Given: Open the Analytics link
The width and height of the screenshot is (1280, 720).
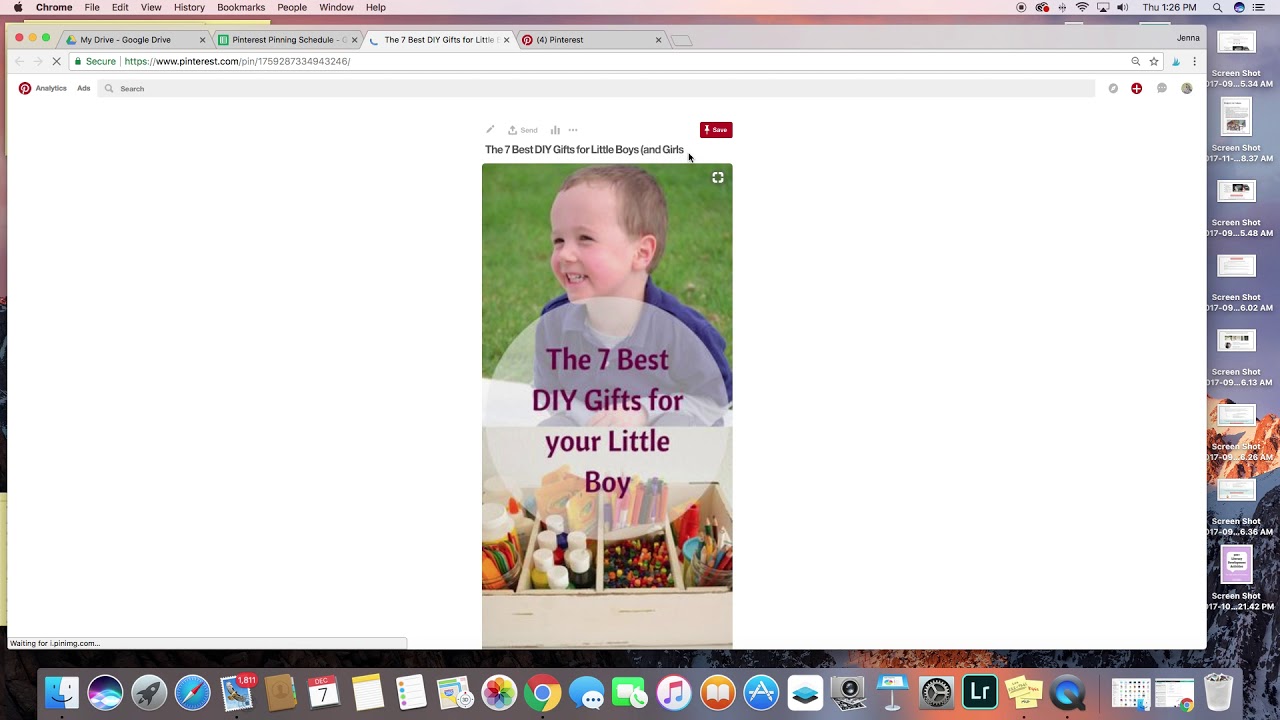Looking at the screenshot, I should (x=51, y=88).
